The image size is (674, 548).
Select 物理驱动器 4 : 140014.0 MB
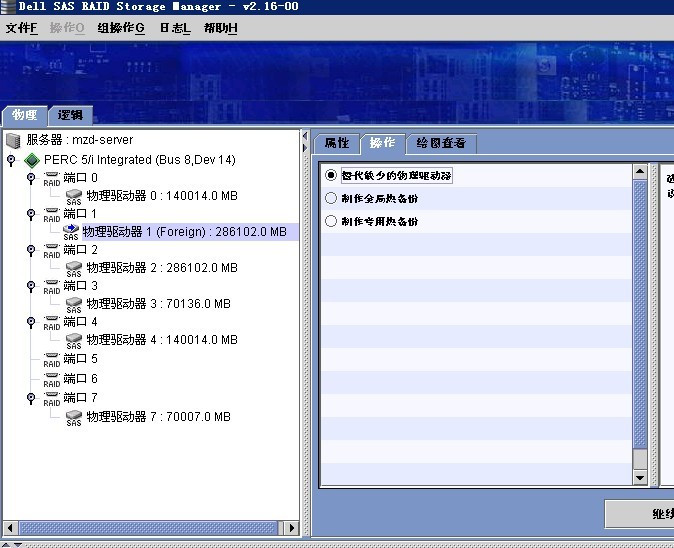point(162,340)
